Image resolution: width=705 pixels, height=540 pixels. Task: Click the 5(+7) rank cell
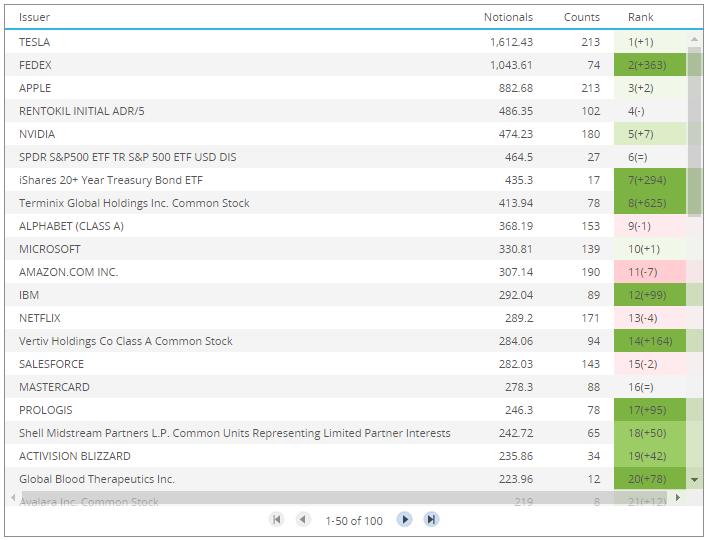click(650, 134)
